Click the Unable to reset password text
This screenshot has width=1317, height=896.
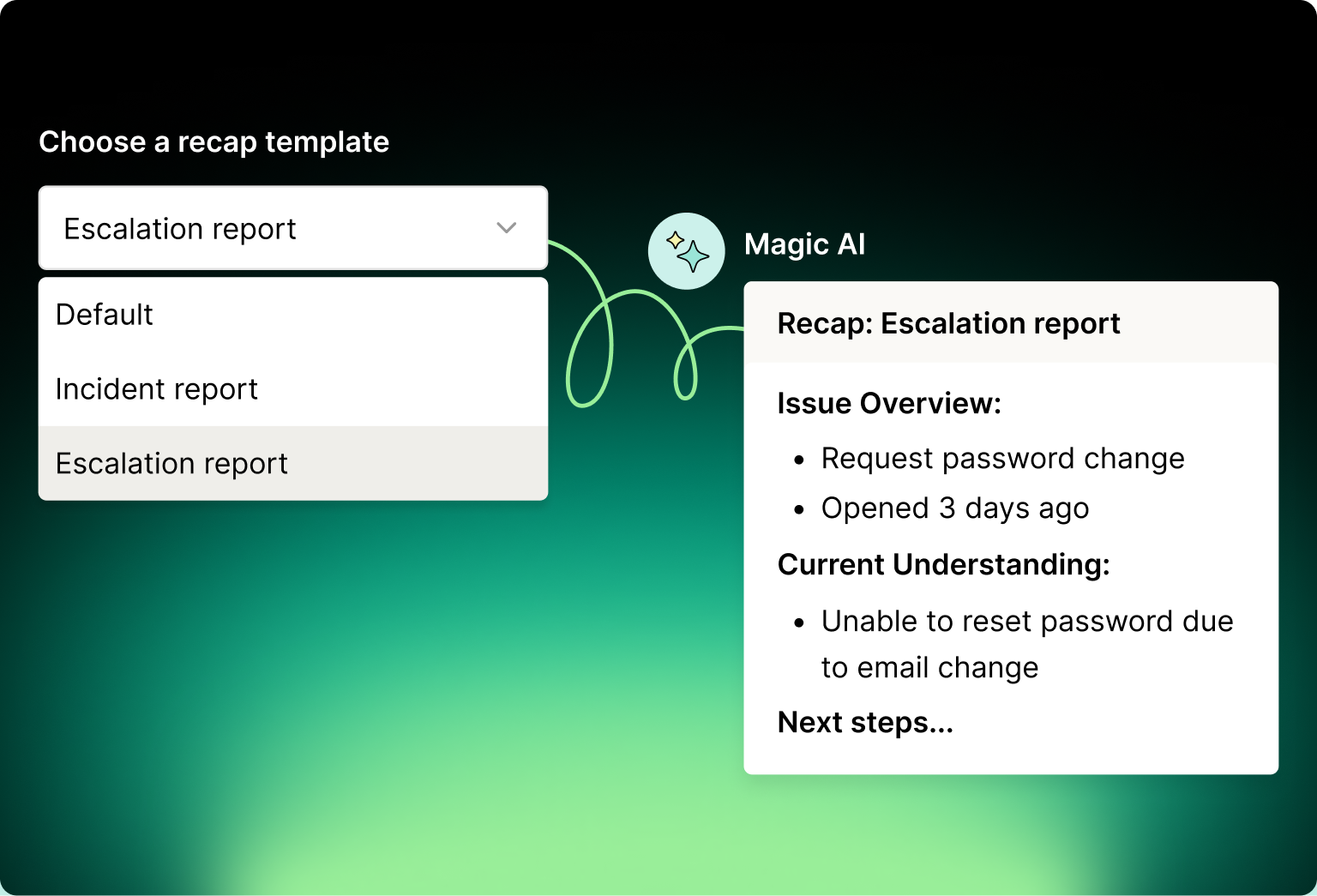point(1026,622)
